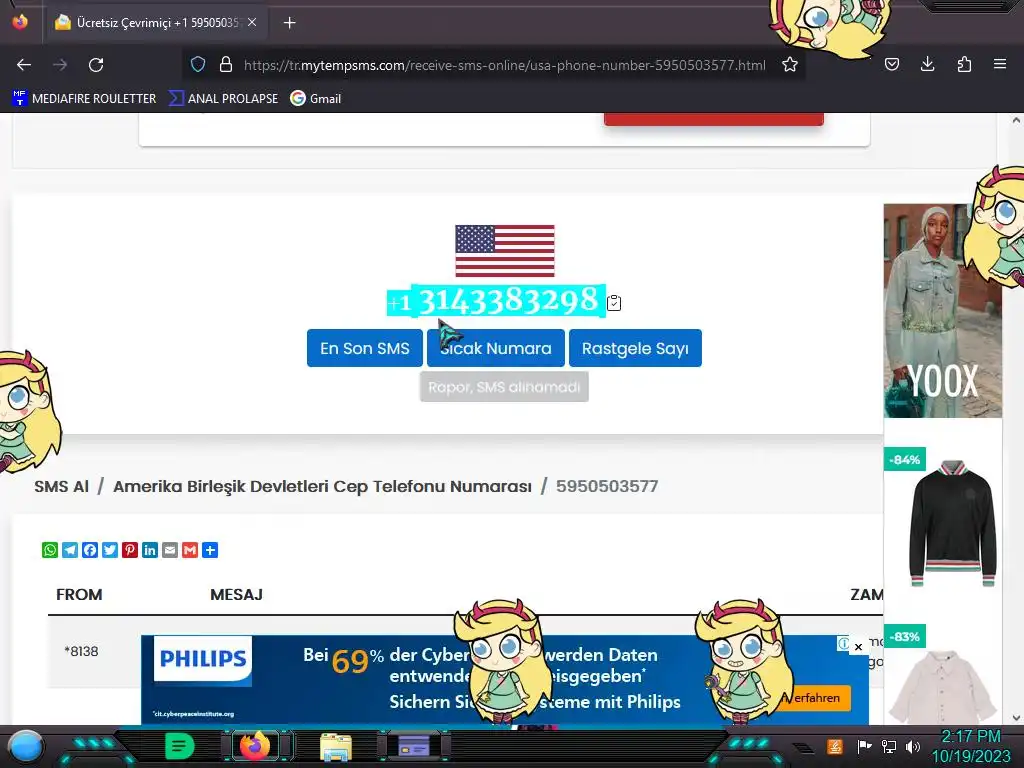
Task: Click the page scrollbar up arrow
Action: tap(1016, 120)
